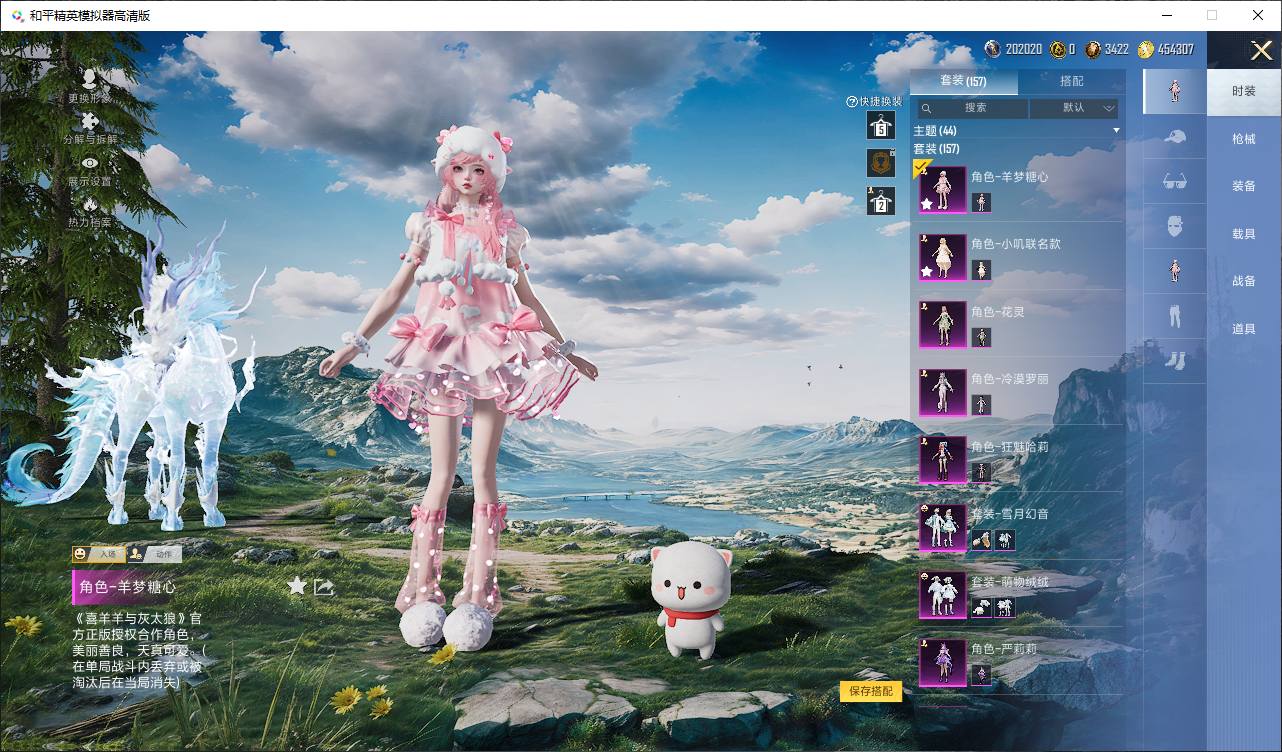Toggle the 展示设置 eye icon
This screenshot has width=1282, height=752.
pos(90,163)
